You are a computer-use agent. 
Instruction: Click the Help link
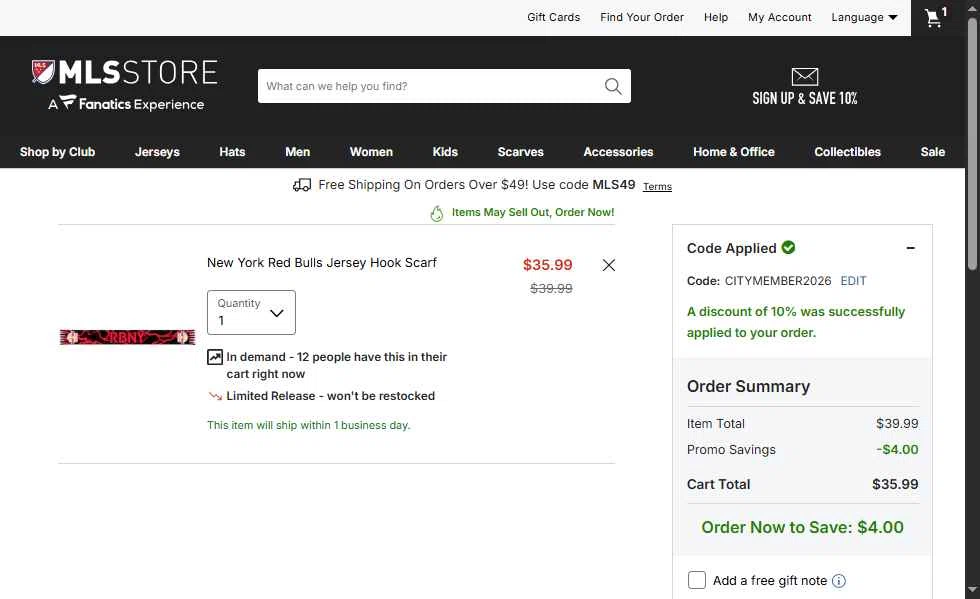point(716,18)
